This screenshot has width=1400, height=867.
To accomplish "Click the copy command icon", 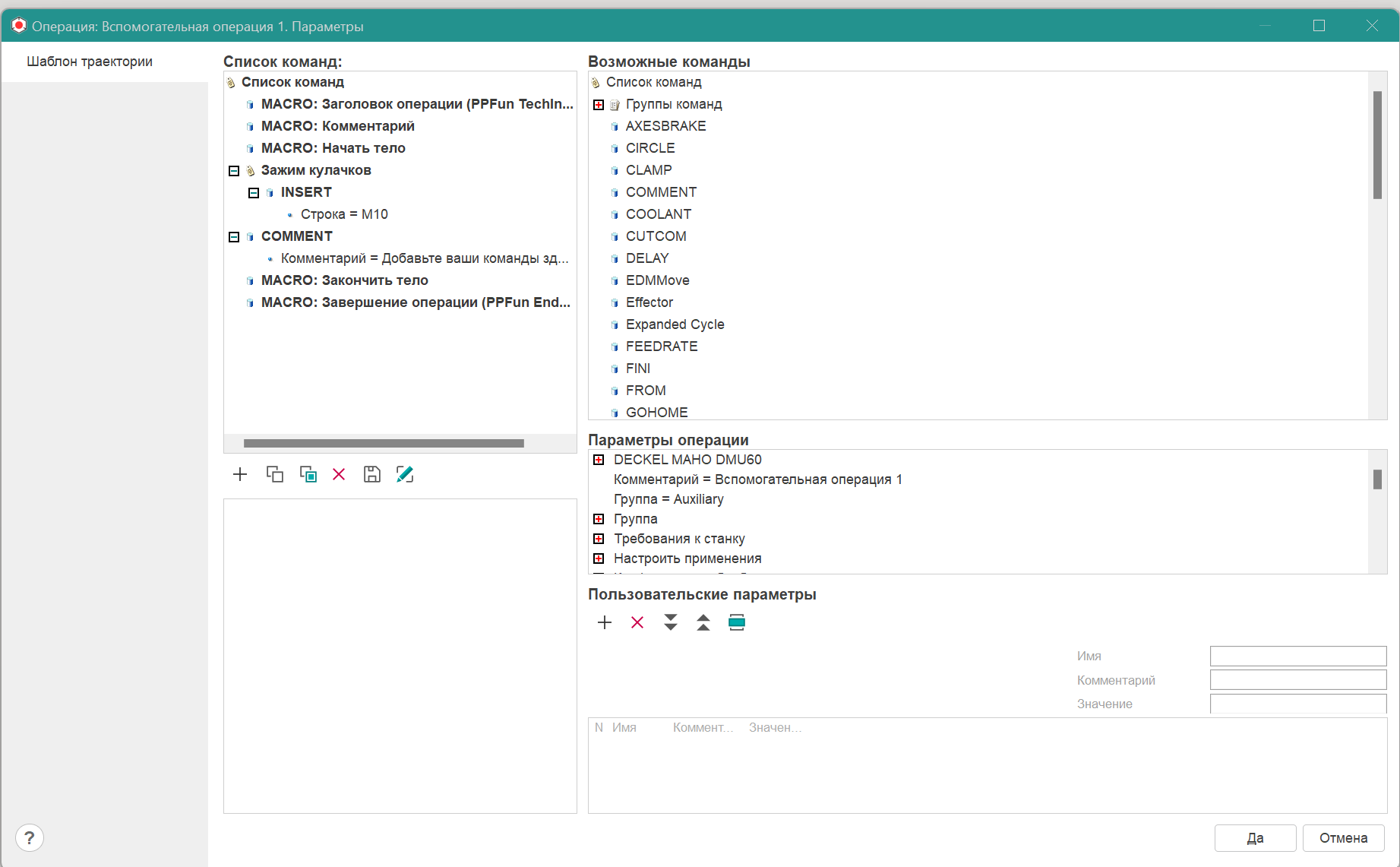I will coord(274,474).
